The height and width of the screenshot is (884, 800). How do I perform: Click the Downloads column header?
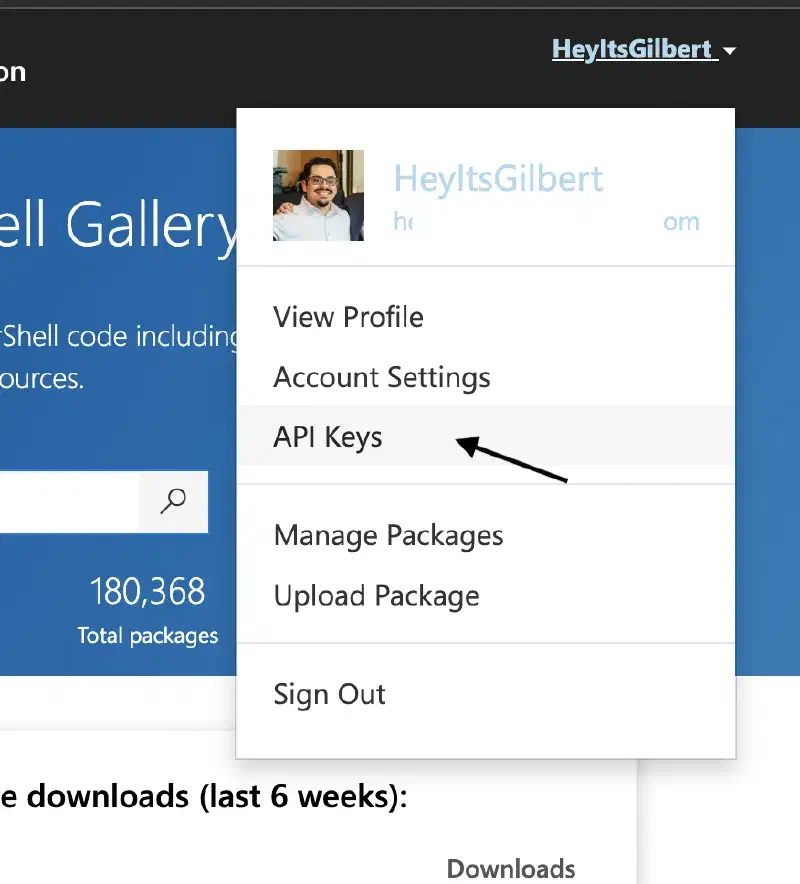[511, 869]
